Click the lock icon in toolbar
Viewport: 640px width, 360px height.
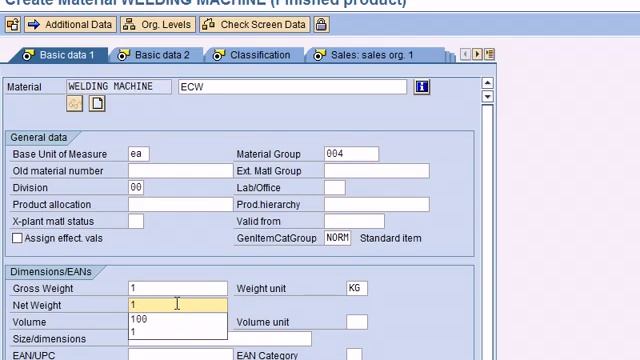322,24
